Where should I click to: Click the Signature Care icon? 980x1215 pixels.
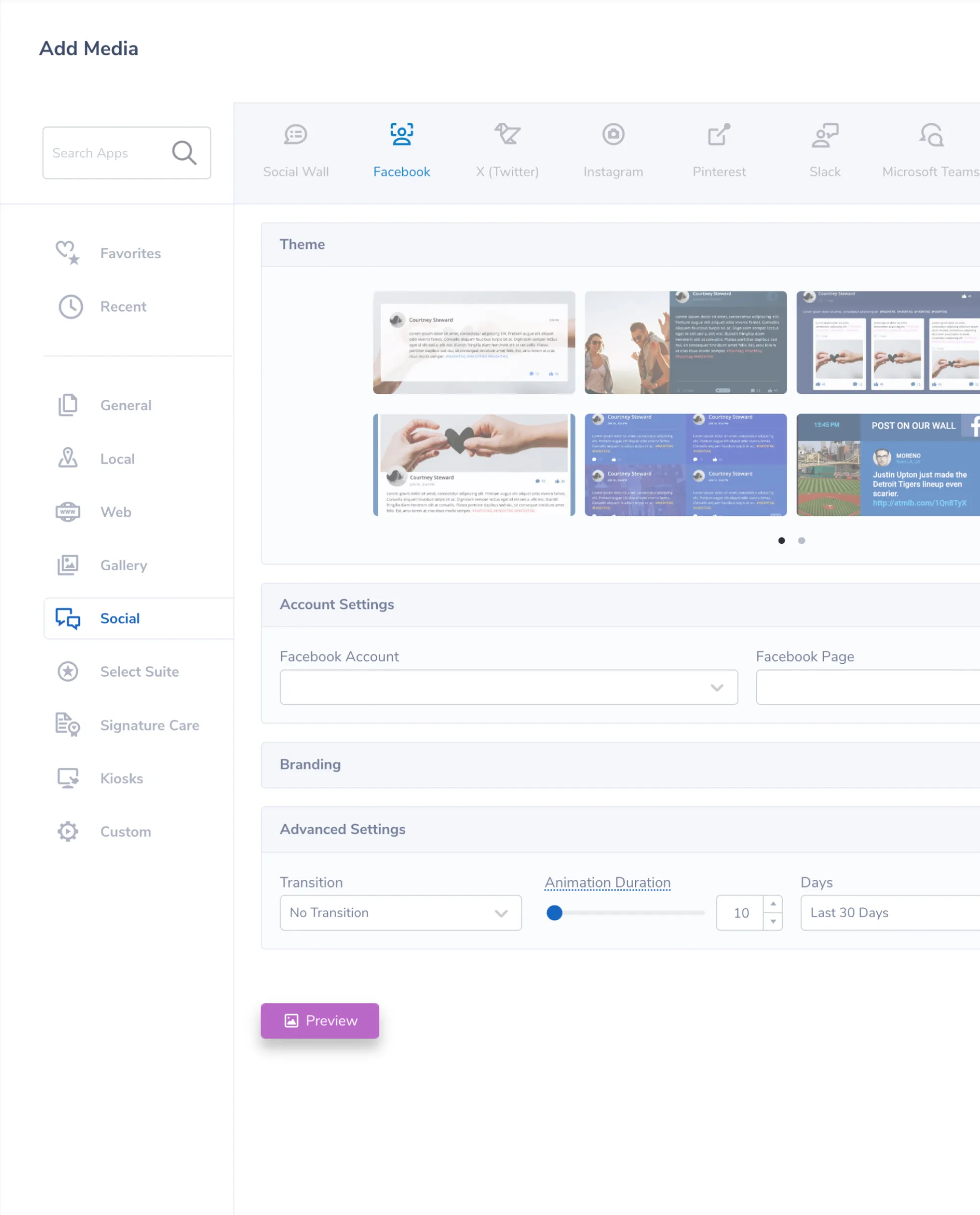point(68,725)
